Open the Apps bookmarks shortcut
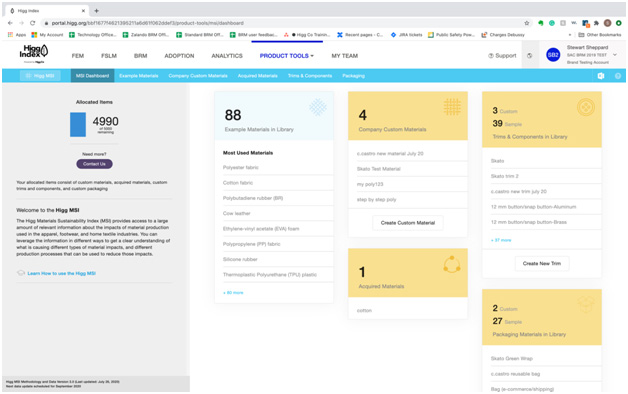The width and height of the screenshot is (628, 394). pos(17,35)
